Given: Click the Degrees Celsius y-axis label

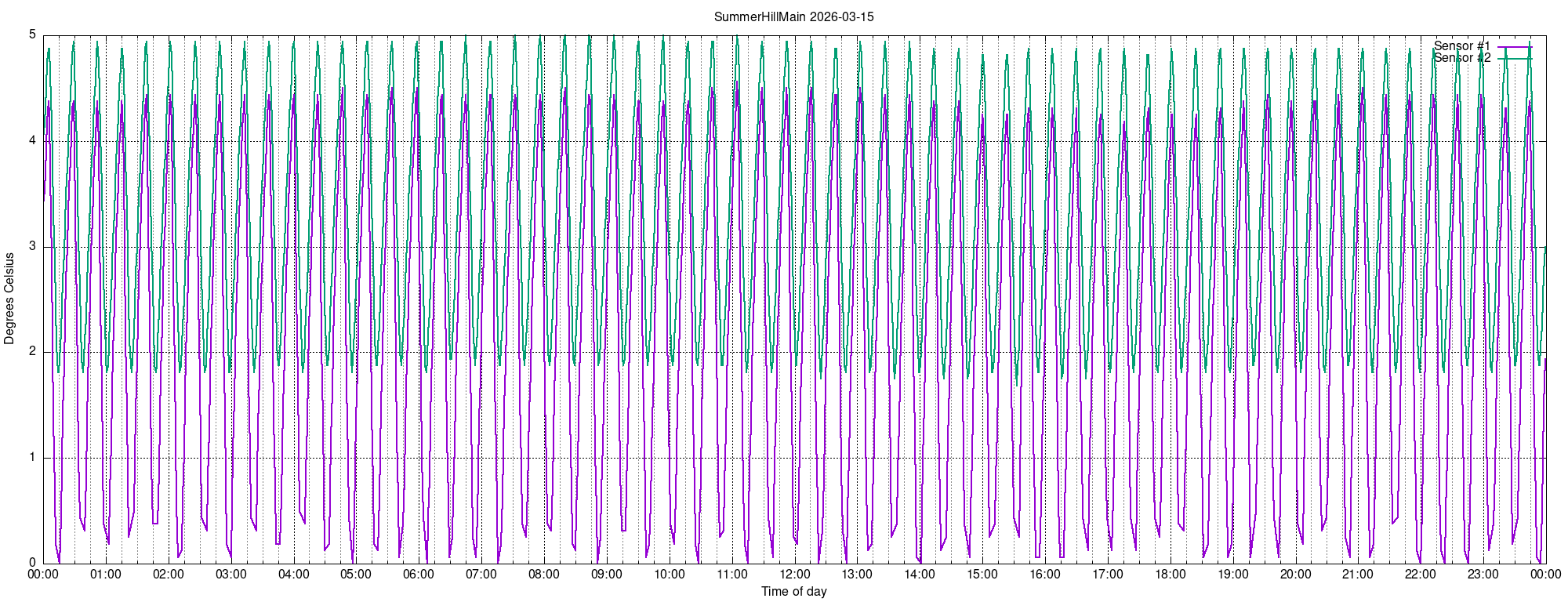Looking at the screenshot, I should [x=9, y=299].
